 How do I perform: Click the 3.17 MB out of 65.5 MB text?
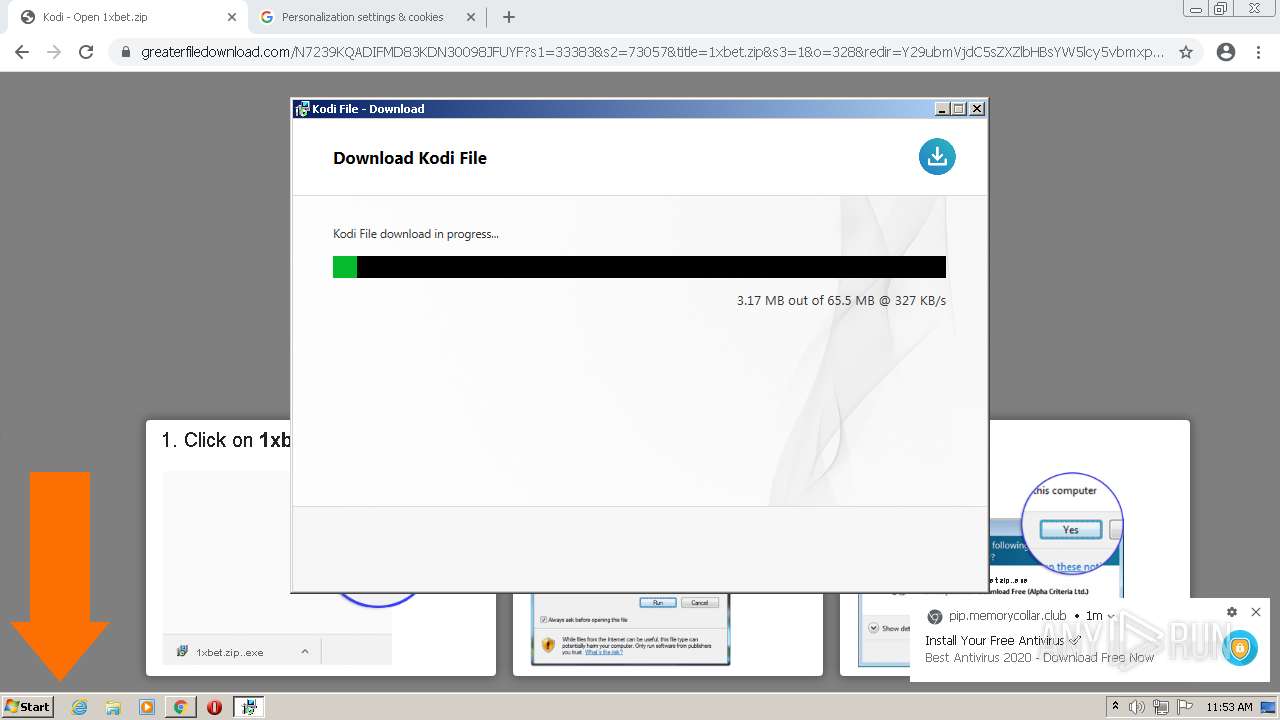point(841,300)
